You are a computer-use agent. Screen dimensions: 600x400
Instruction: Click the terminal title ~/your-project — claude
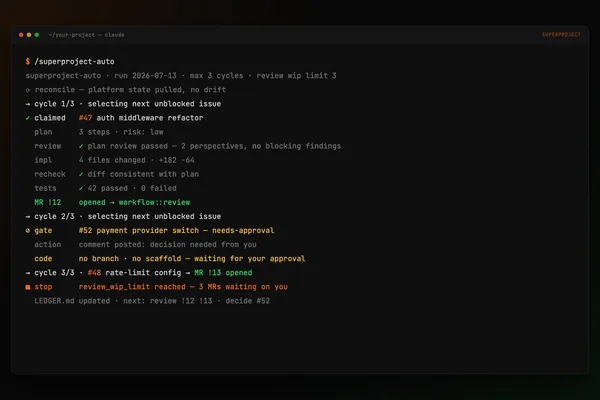[x=86, y=35]
